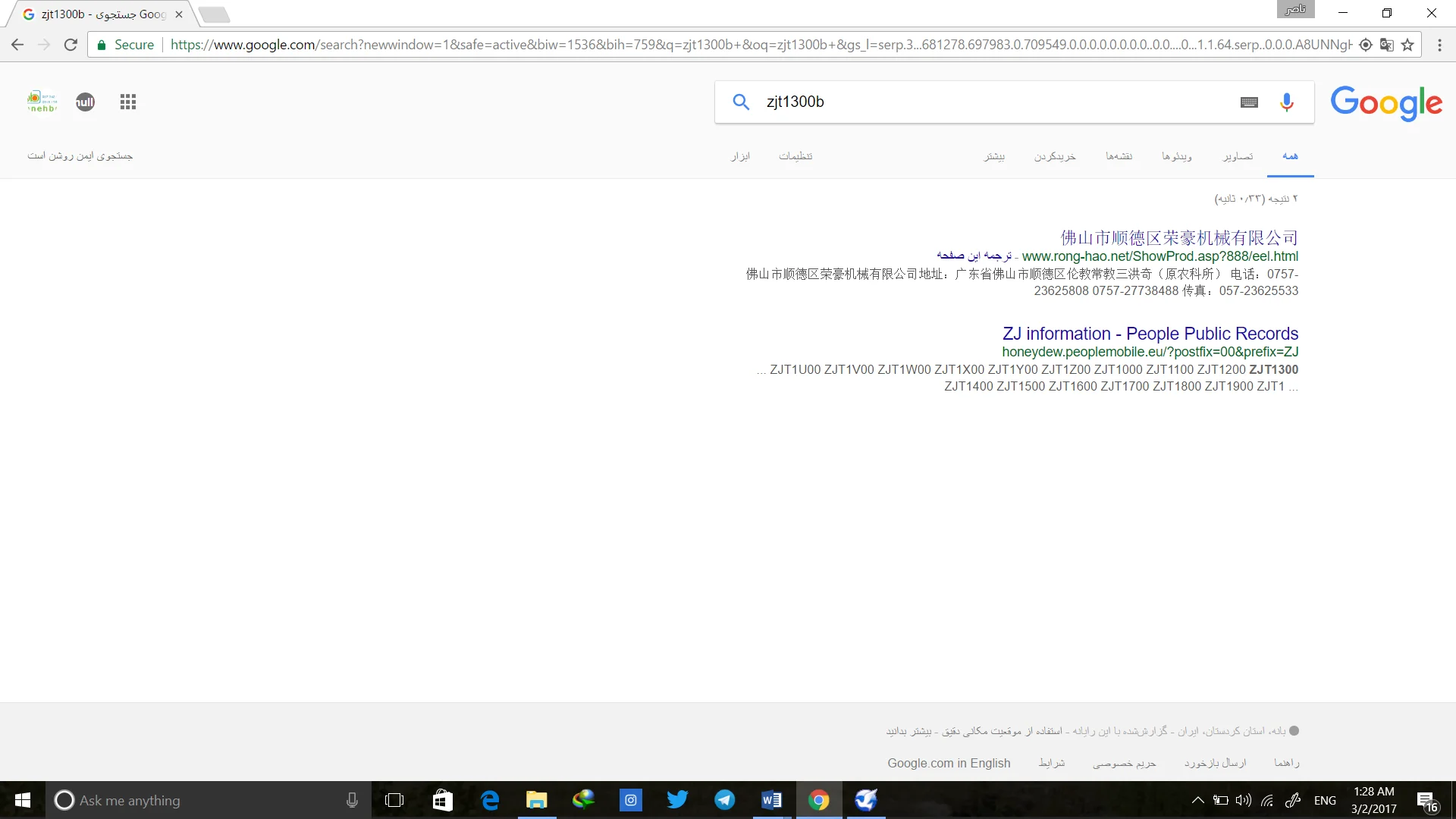Open the Tools (ابزار) search filter
Image resolution: width=1456 pixels, height=819 pixels.
[740, 156]
